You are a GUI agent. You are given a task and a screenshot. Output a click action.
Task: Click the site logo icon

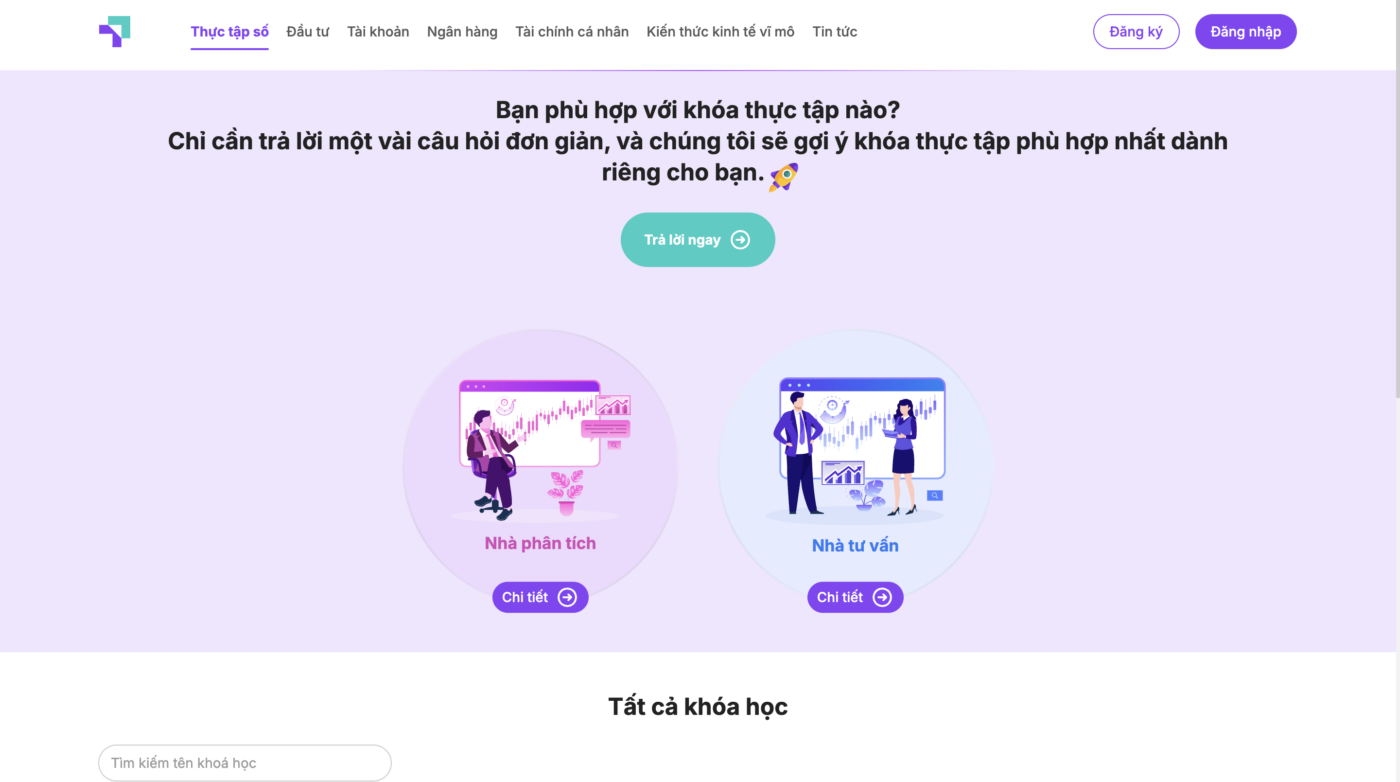coord(114,32)
